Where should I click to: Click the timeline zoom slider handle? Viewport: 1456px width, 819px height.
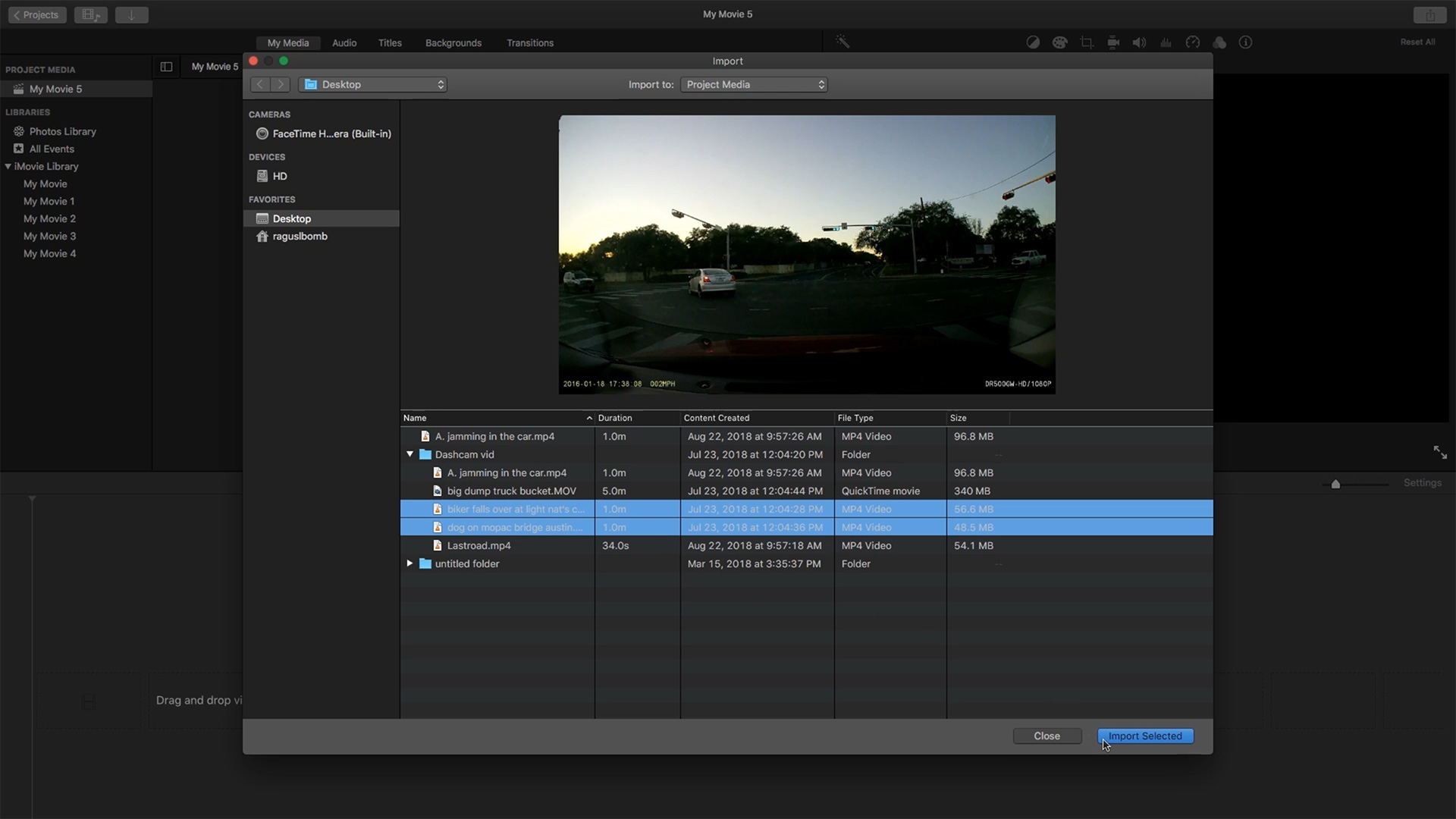pyautogui.click(x=1335, y=484)
